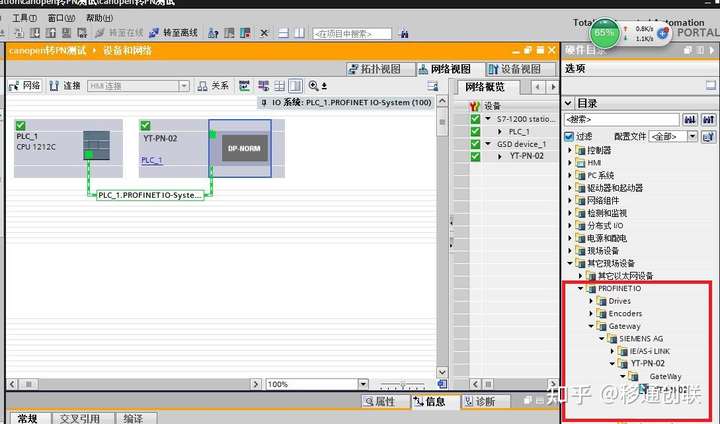Screen dimensions: 720x424
Task: Click the DP-NORM module of YT-PN-02
Action: [244, 148]
